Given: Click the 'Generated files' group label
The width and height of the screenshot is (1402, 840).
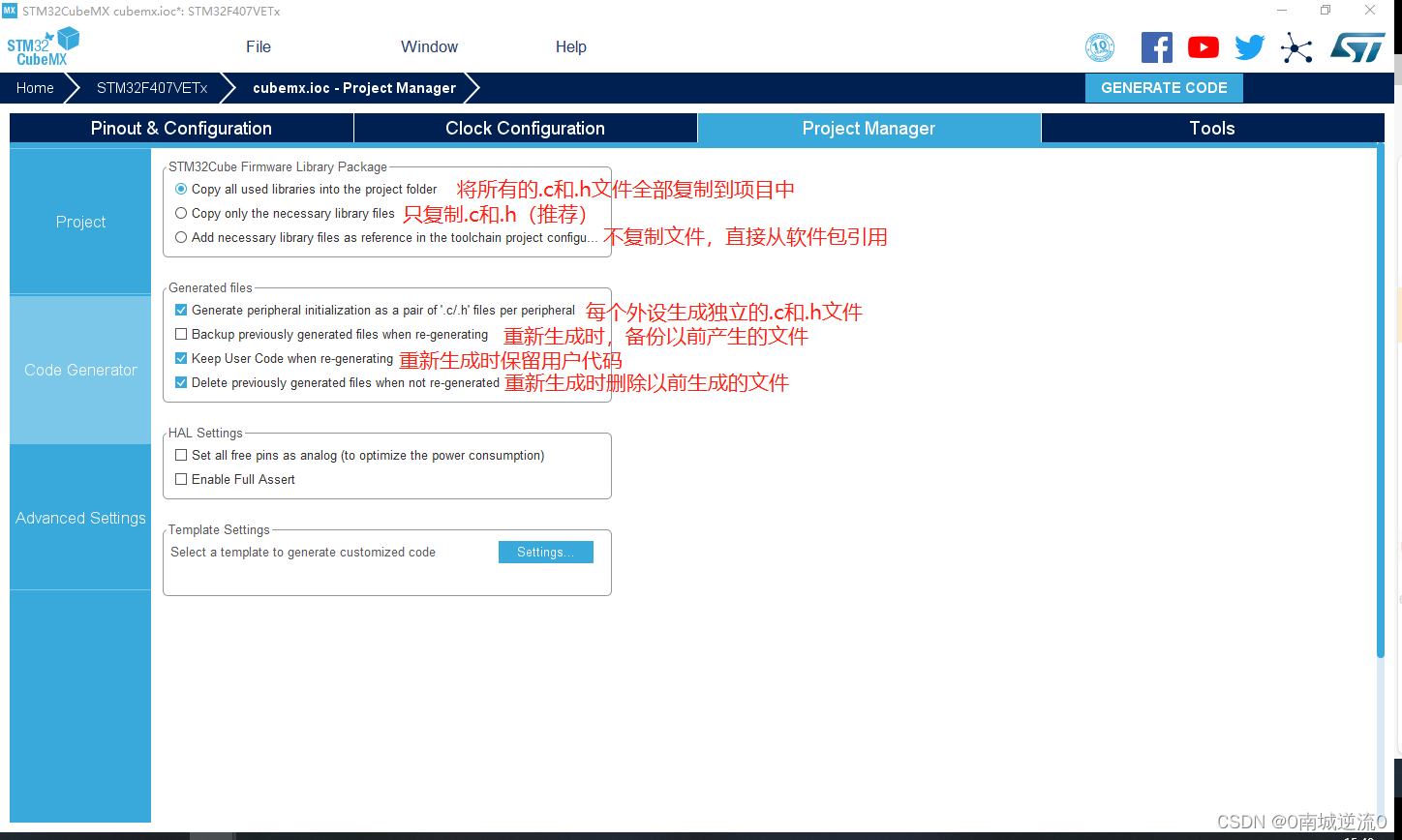Looking at the screenshot, I should [x=210, y=287].
